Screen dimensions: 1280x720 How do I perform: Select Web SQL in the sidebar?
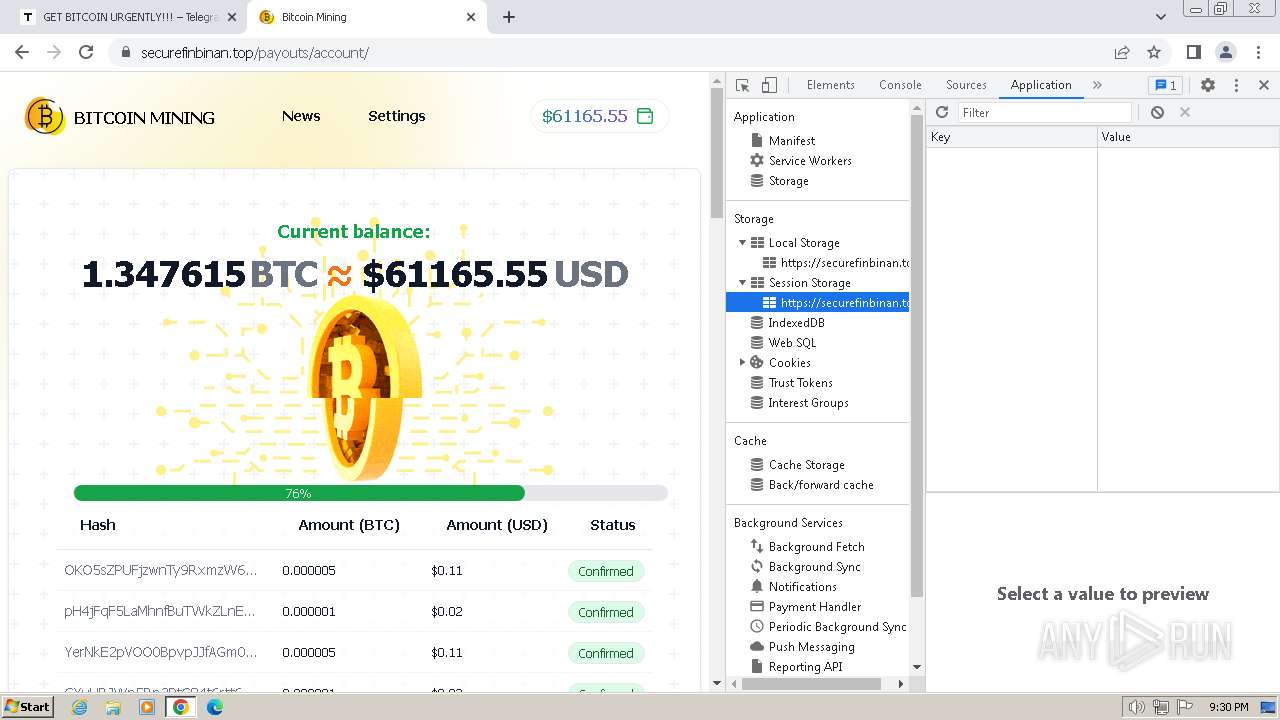(x=792, y=343)
